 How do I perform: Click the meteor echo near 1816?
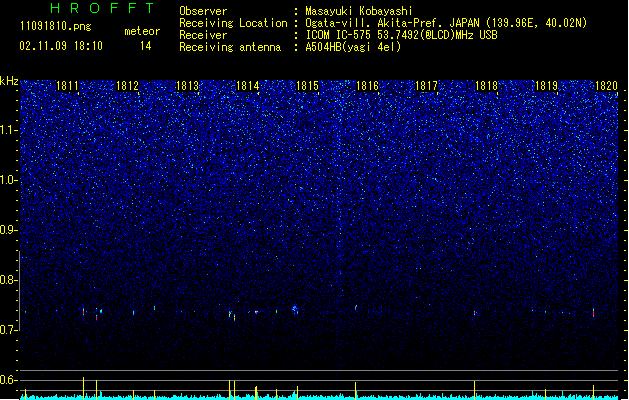point(356,307)
